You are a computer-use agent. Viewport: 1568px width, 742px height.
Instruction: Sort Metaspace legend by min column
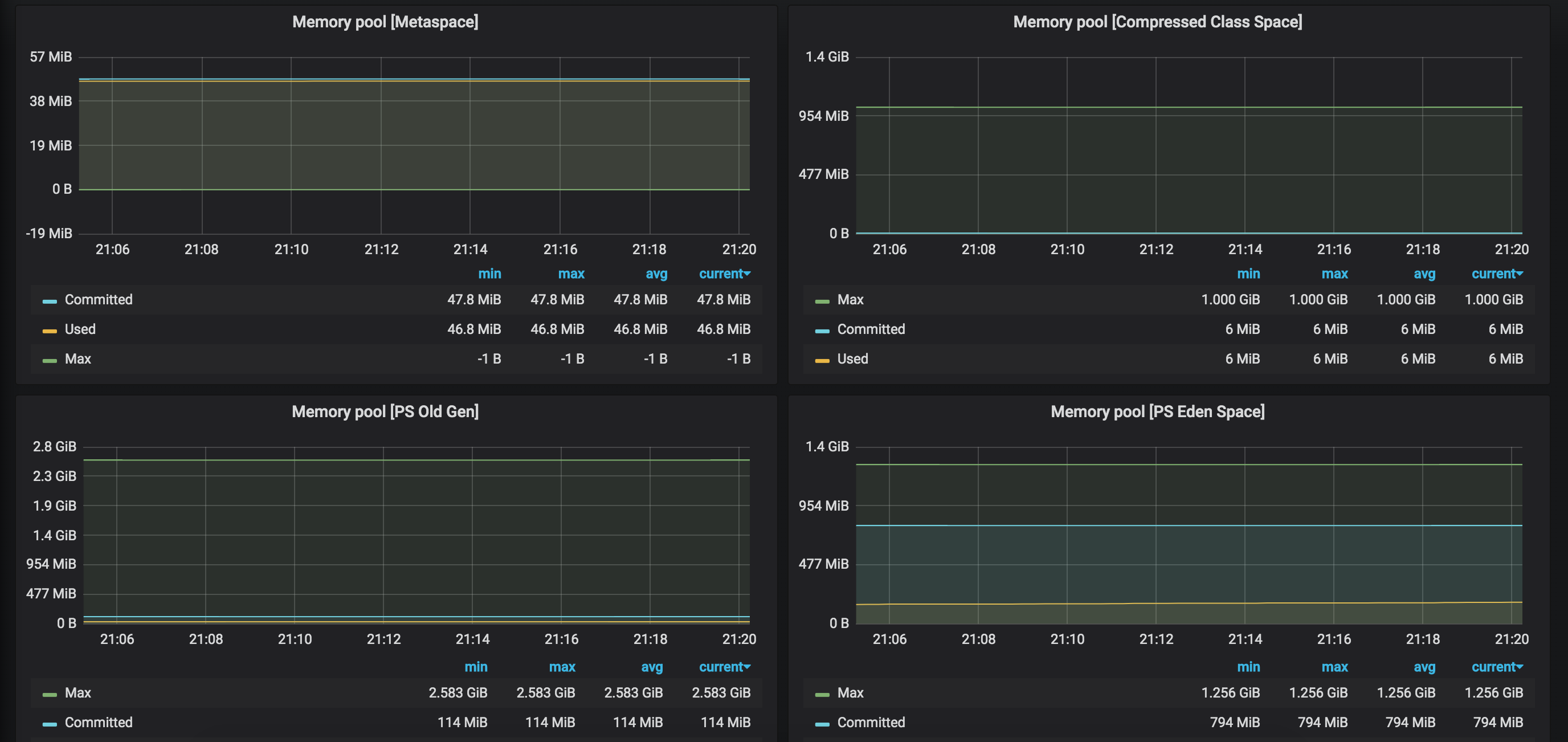pyautogui.click(x=489, y=274)
